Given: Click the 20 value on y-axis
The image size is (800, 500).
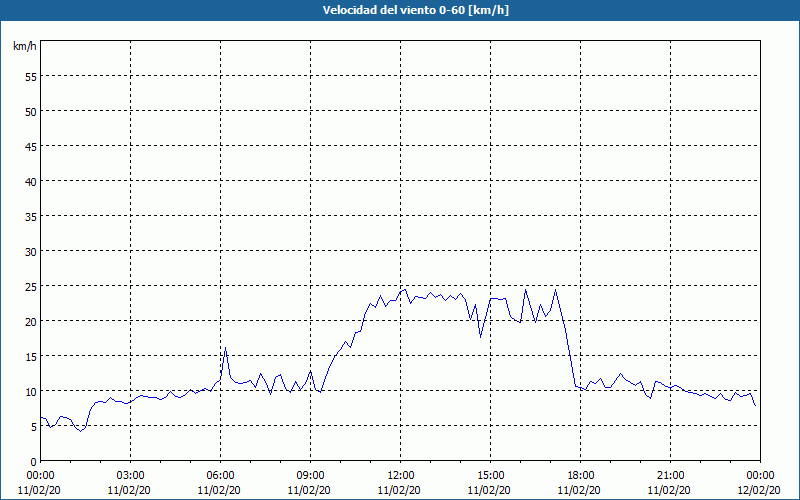Looking at the screenshot, I should (x=31, y=321).
